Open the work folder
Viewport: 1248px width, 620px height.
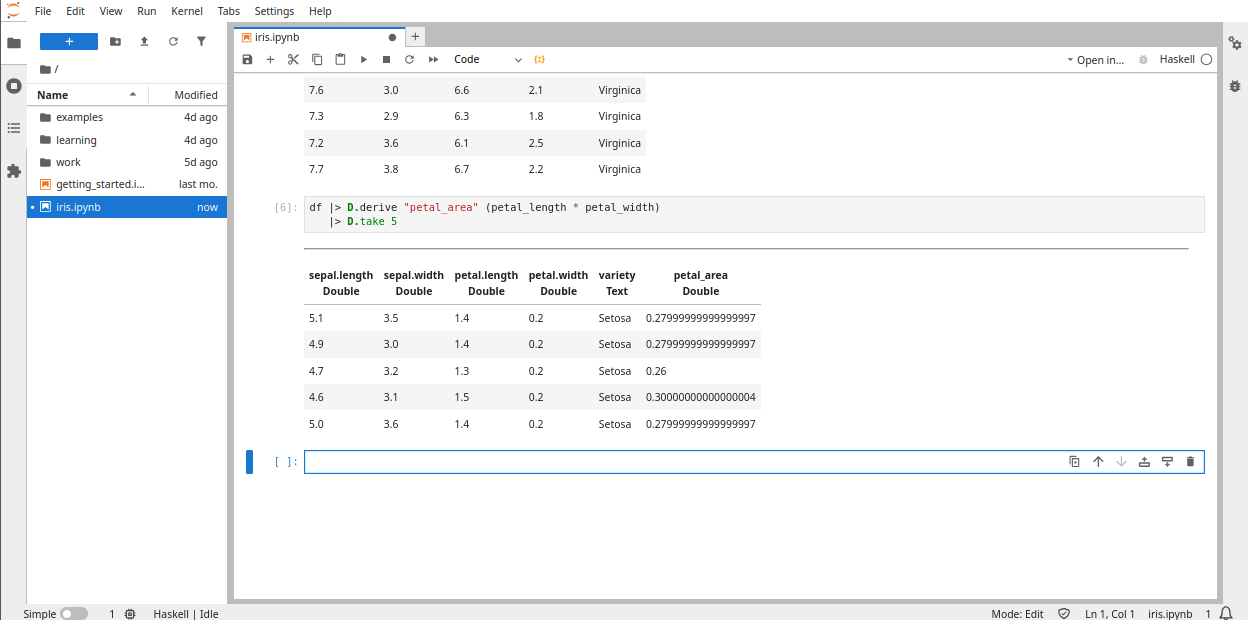(x=127, y=162)
